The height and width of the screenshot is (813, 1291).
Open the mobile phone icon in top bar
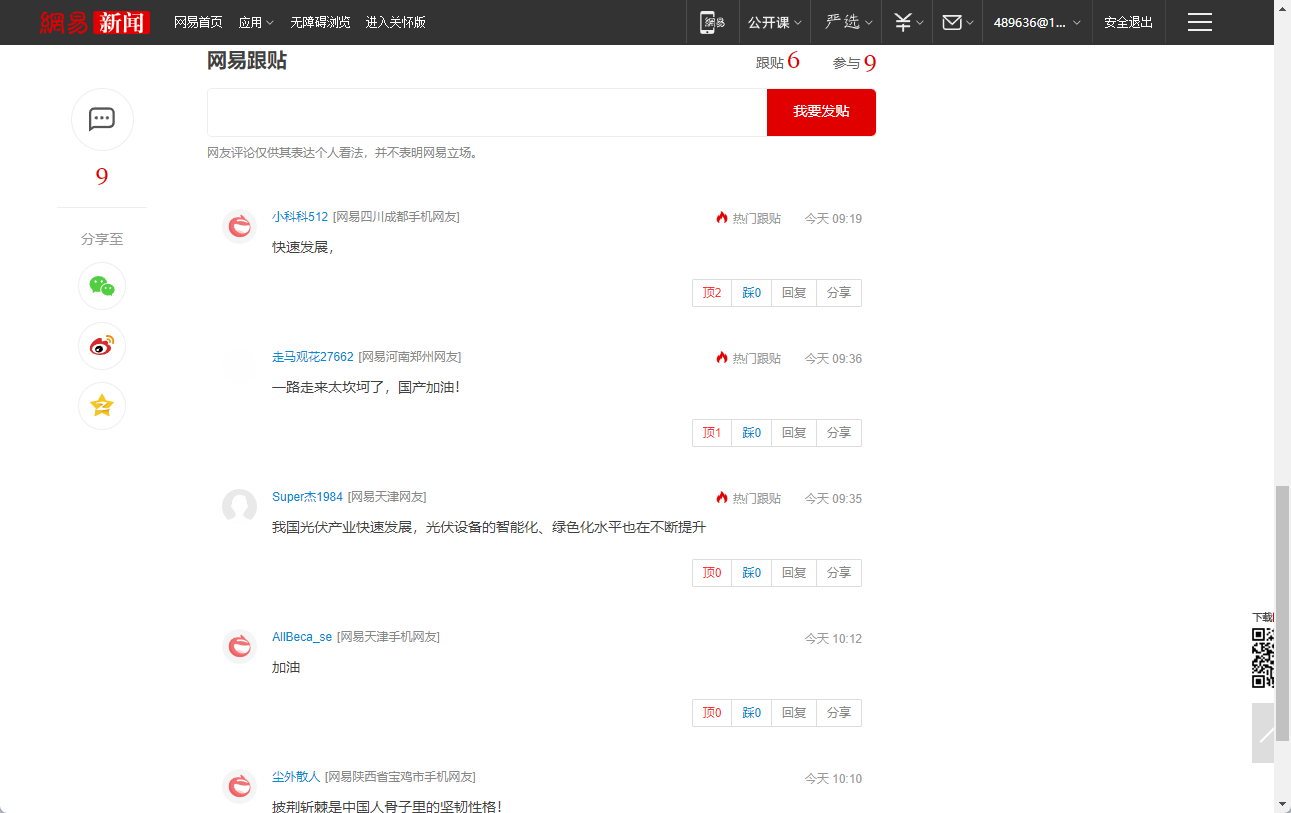(x=711, y=22)
